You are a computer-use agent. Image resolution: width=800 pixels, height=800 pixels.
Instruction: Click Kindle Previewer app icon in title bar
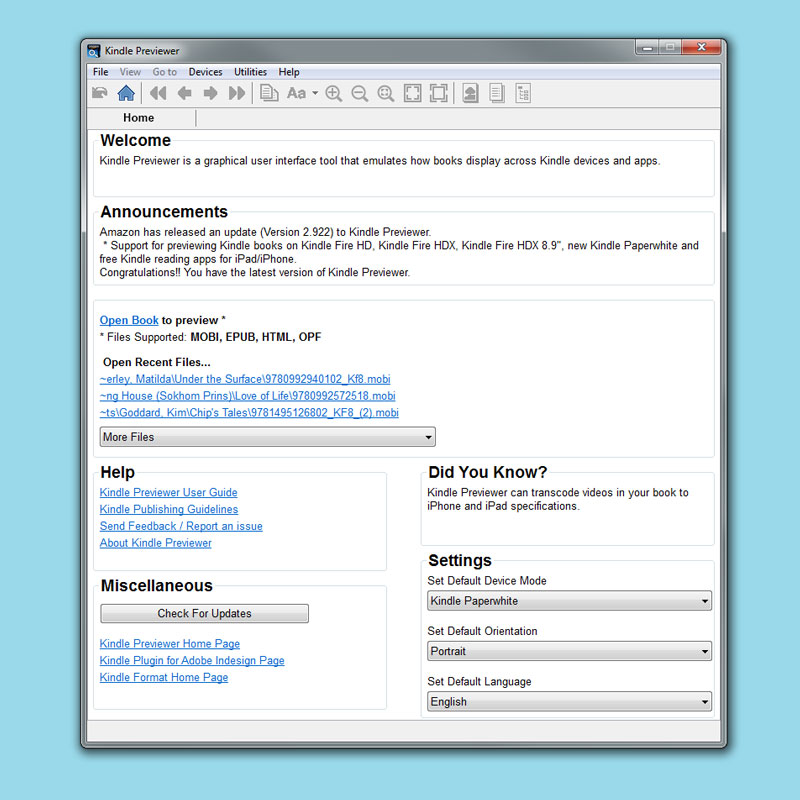tap(93, 51)
